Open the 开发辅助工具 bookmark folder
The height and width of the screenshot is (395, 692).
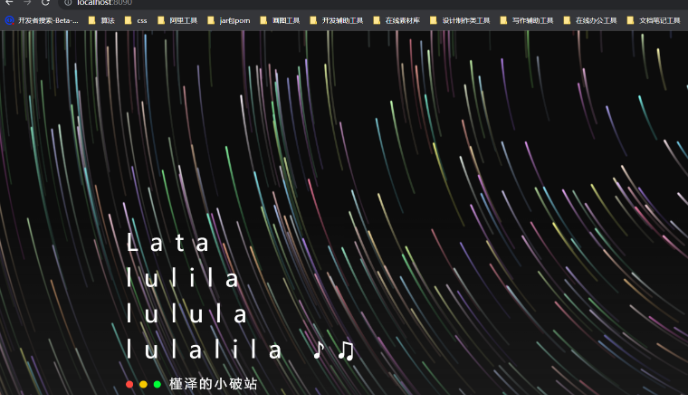pos(337,20)
